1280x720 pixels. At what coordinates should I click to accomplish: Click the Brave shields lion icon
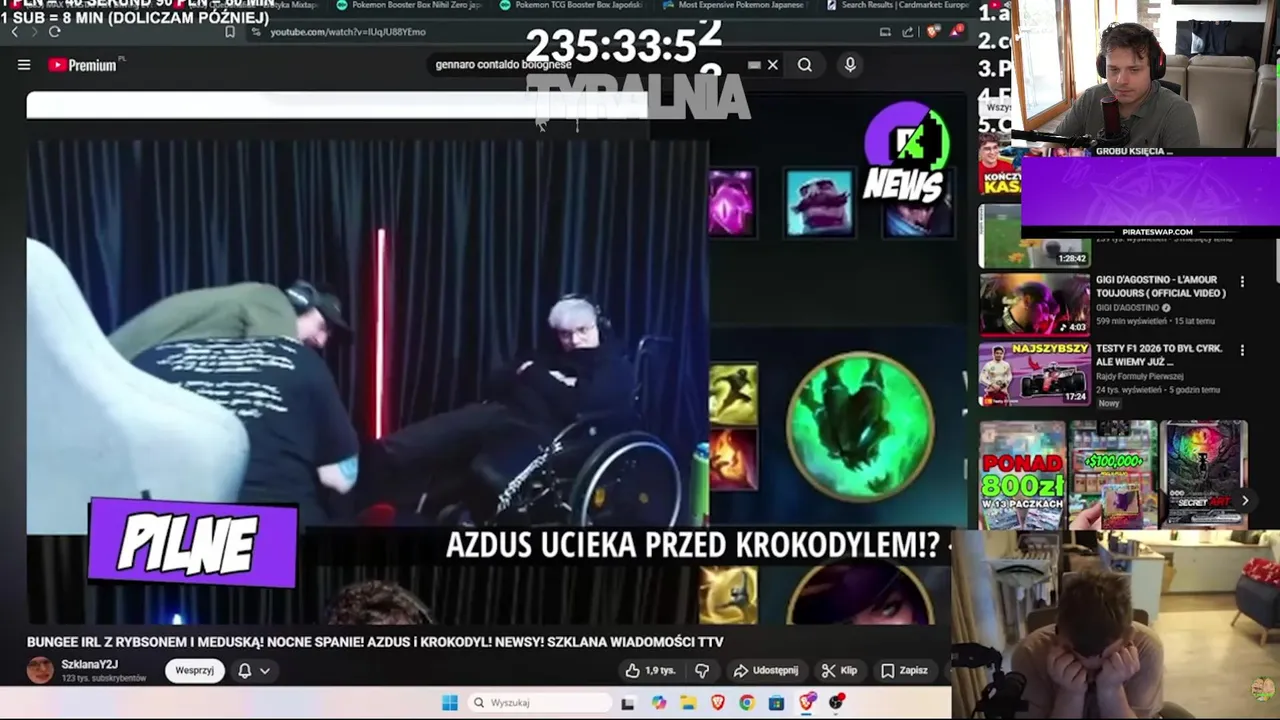click(932, 32)
